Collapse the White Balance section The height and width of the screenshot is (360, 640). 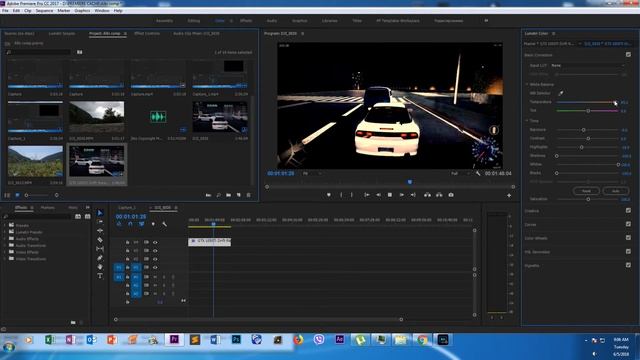(x=527, y=84)
